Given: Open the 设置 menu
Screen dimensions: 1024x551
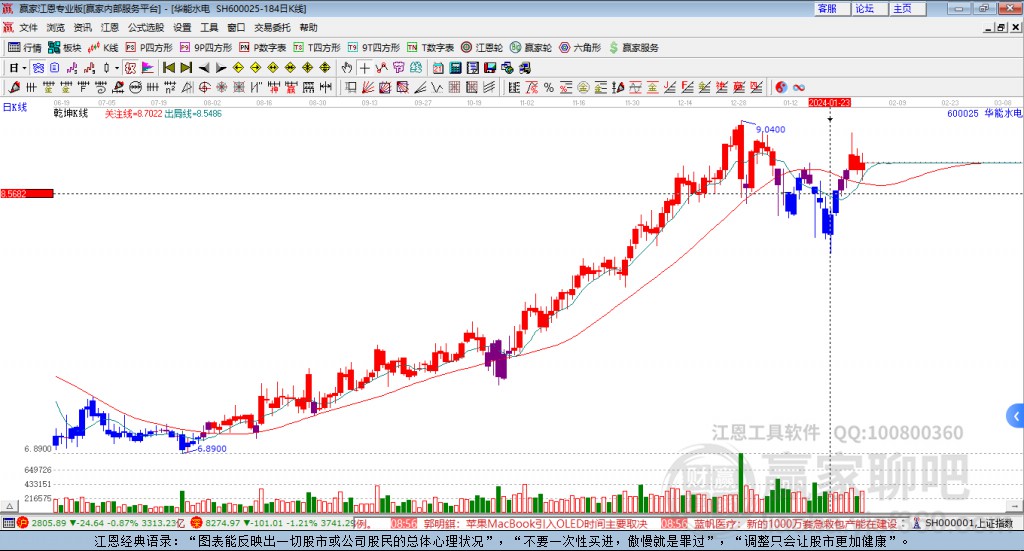Looking at the screenshot, I should click(182, 27).
